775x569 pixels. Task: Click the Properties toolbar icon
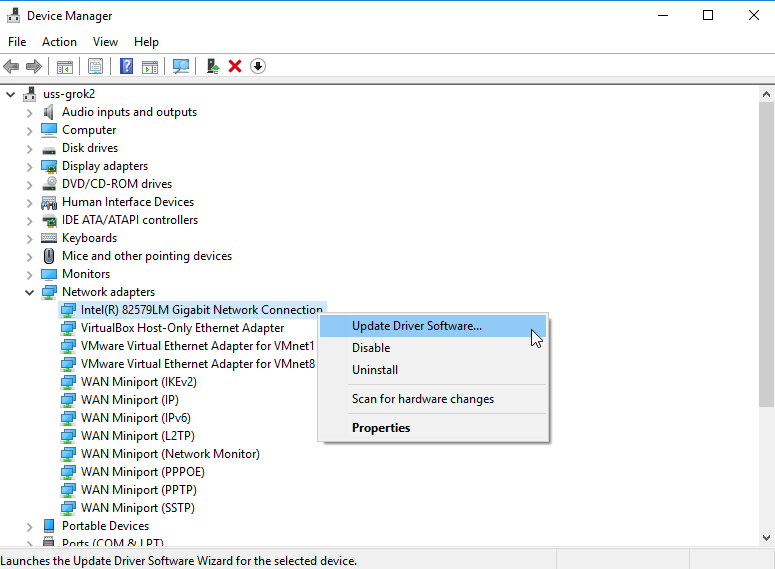click(95, 66)
